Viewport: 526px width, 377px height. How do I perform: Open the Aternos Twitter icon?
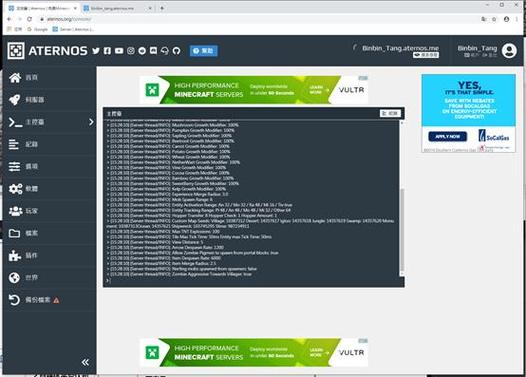[x=96, y=51]
